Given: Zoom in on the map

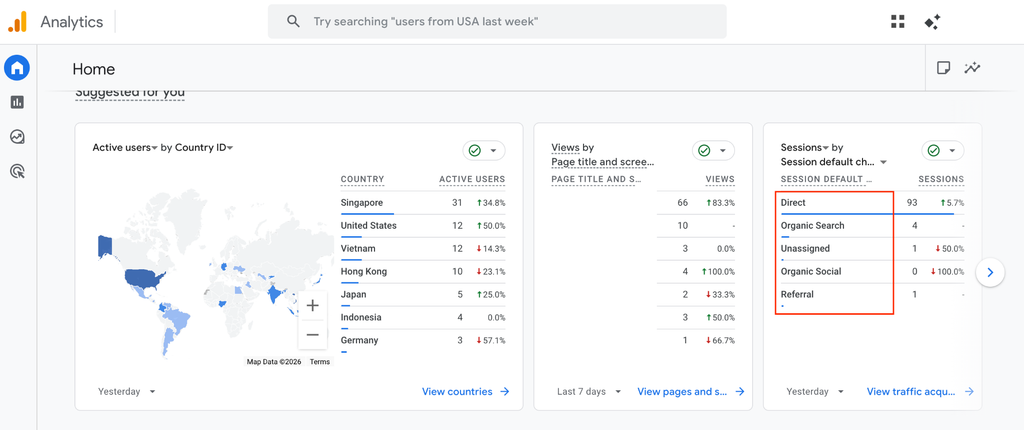Looking at the screenshot, I should 312,305.
